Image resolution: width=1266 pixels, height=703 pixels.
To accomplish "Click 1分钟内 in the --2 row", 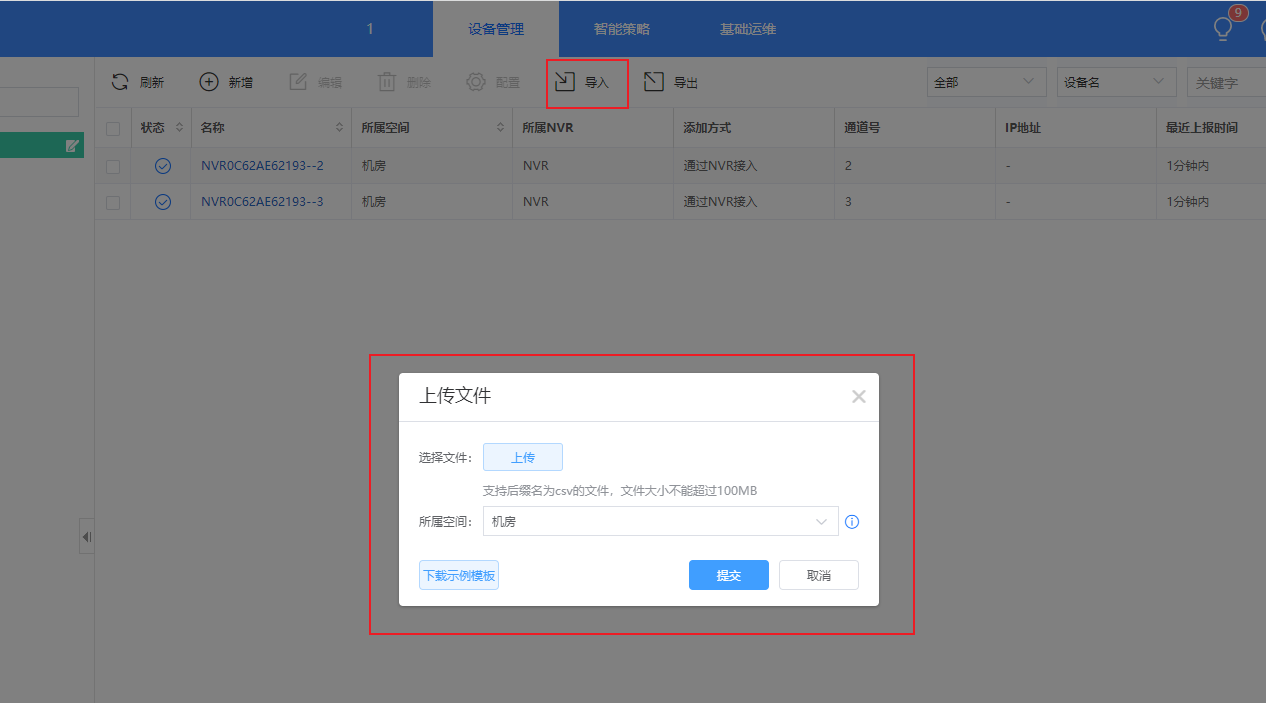I will (1188, 166).
